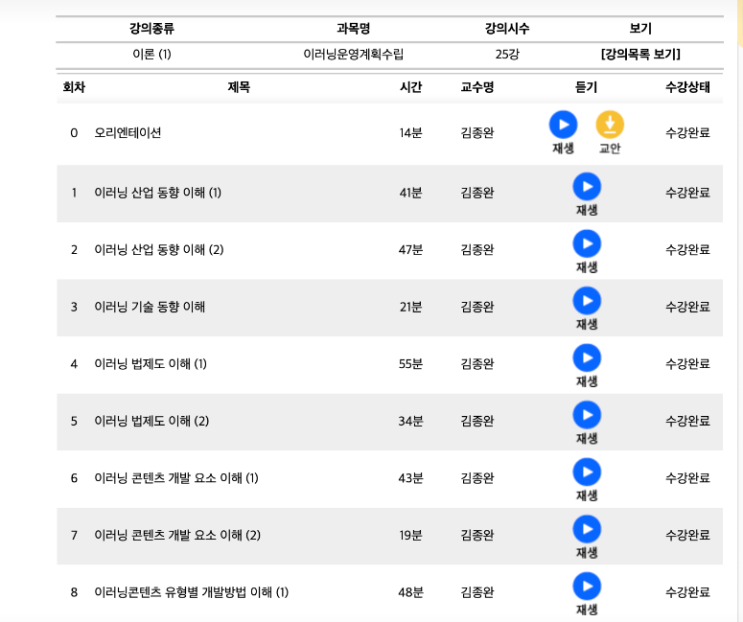Screen dimensions: 743x622
Task: Play lecture 8 유형별 개발방법 이해 (1)
Action: pos(586,586)
